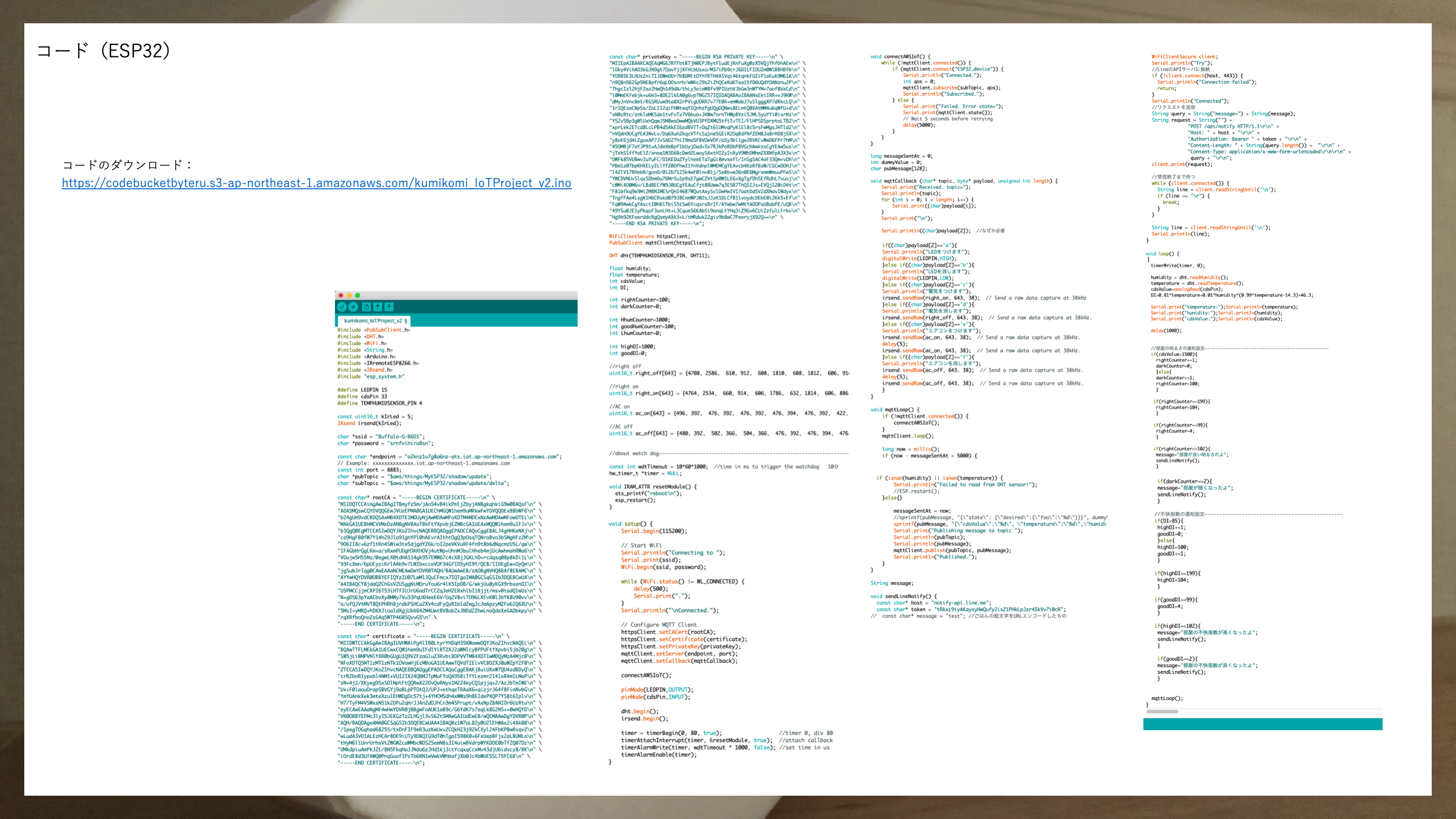Click the Verify checkmark button in Arduino toolbar
Viewport: 1456px width, 819px height.
point(341,307)
